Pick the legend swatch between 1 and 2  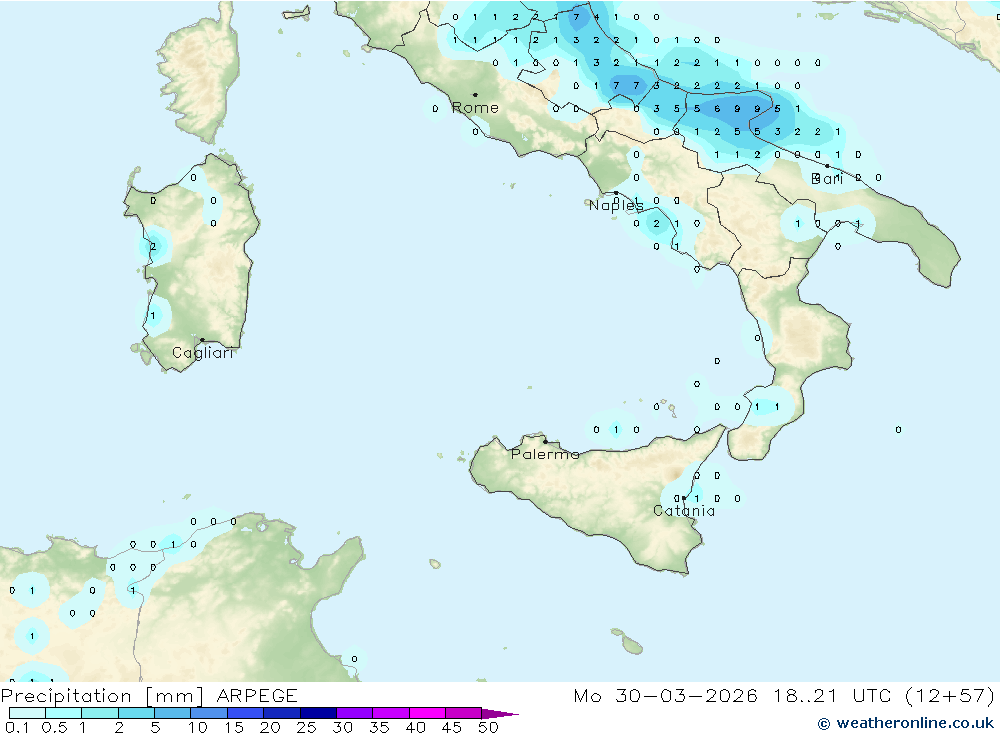pos(100,713)
